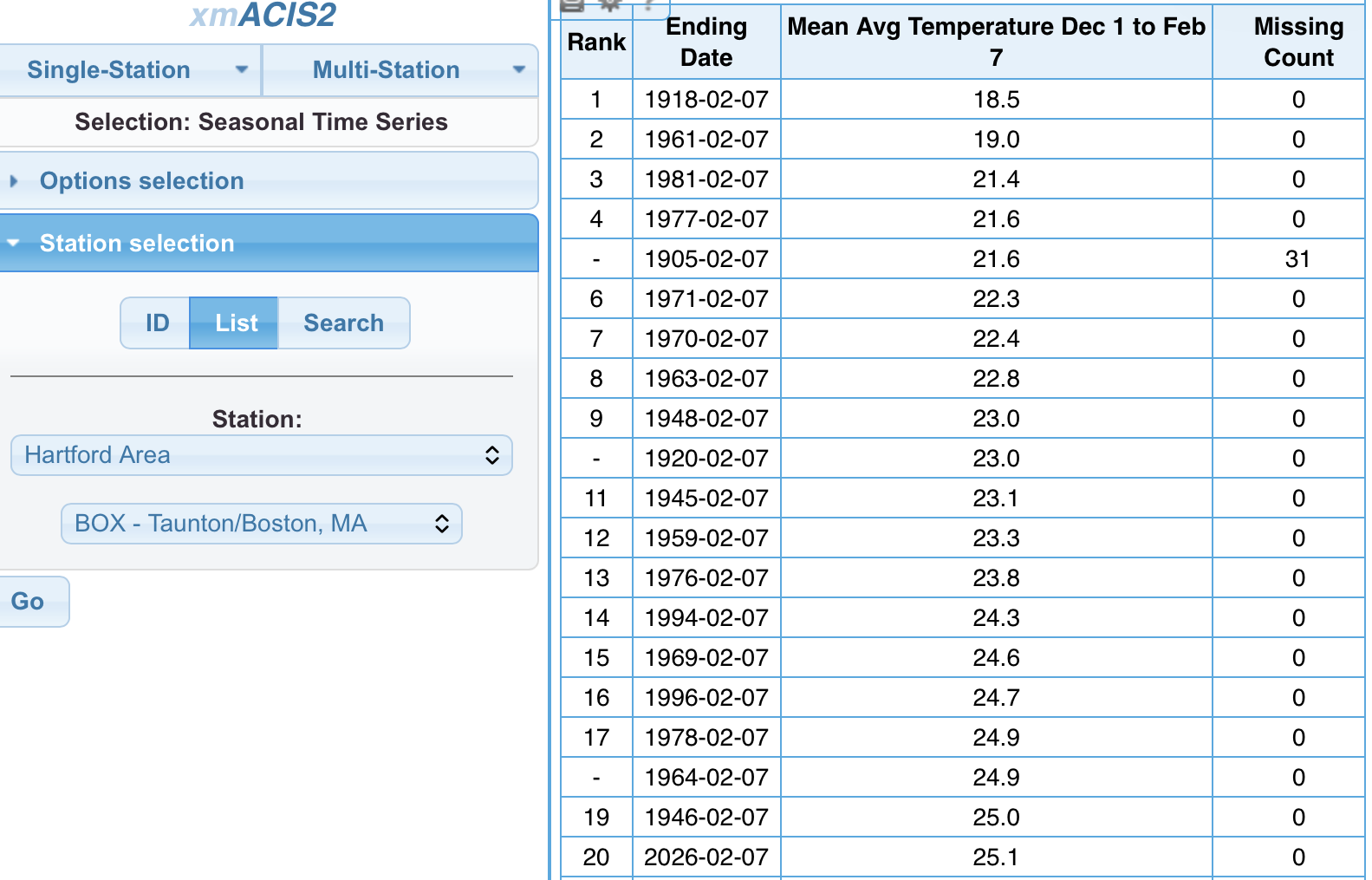1372x880 pixels.
Task: Open the Hartford Area station dropdown
Action: tap(262, 455)
